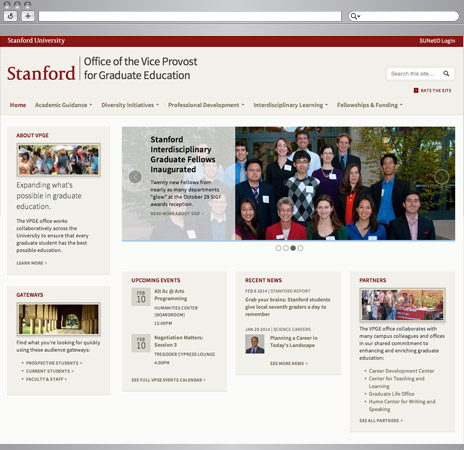
Task: Click the Gateways heading
Action: [x=30, y=295]
